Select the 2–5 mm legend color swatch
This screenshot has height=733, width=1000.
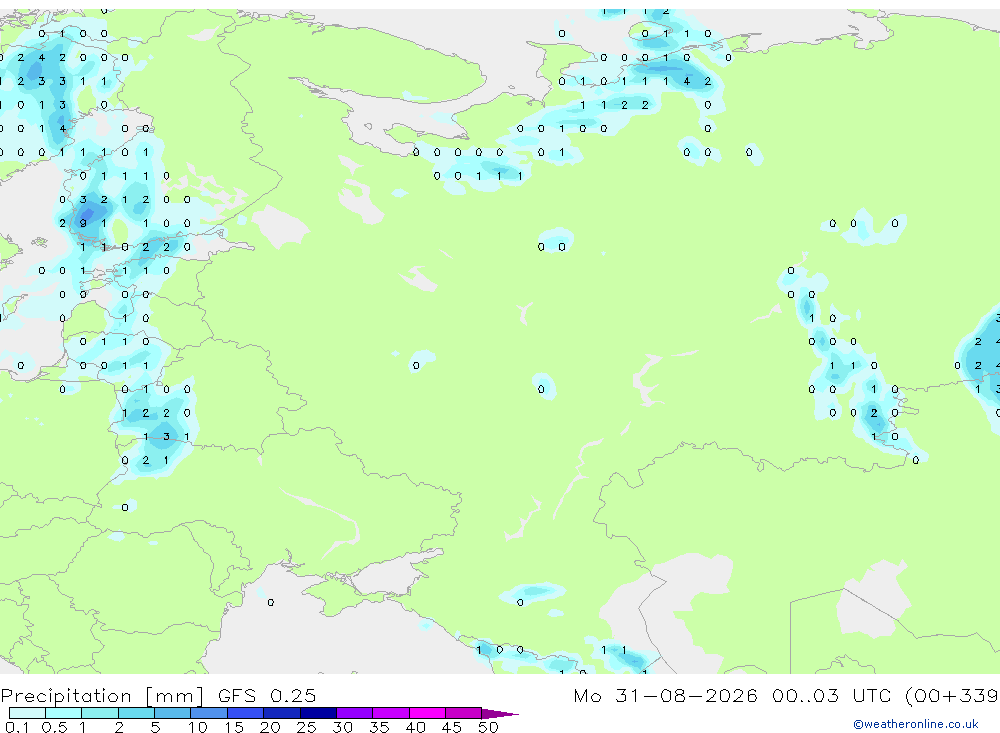[136, 713]
